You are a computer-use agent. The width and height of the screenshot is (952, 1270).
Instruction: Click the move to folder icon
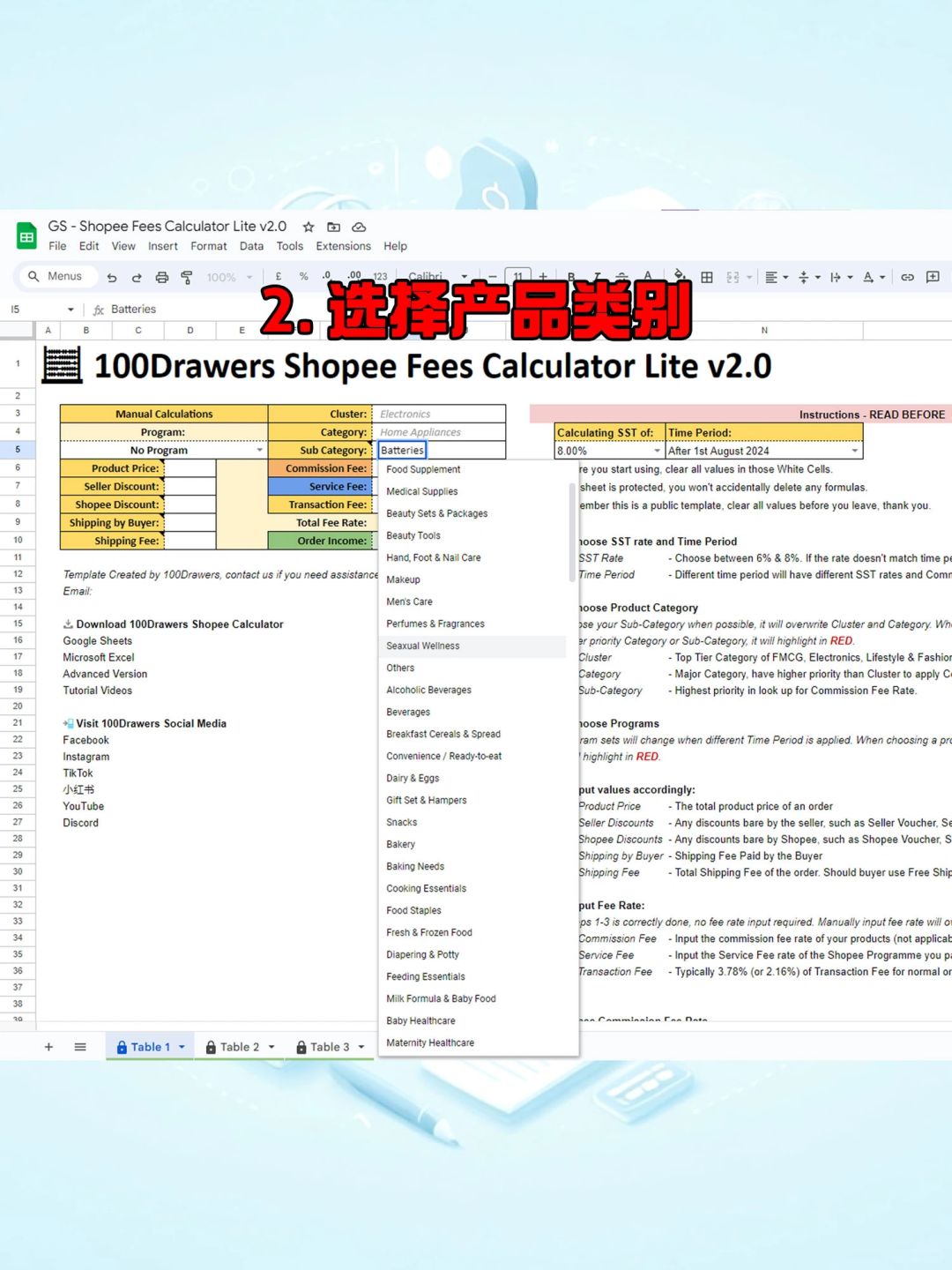(333, 227)
